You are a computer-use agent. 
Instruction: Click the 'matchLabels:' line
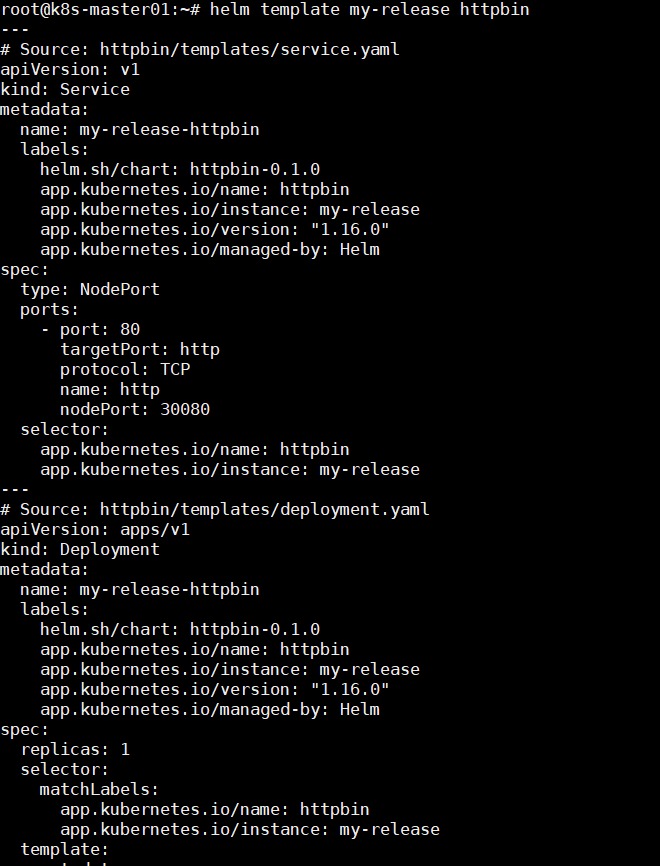99,789
